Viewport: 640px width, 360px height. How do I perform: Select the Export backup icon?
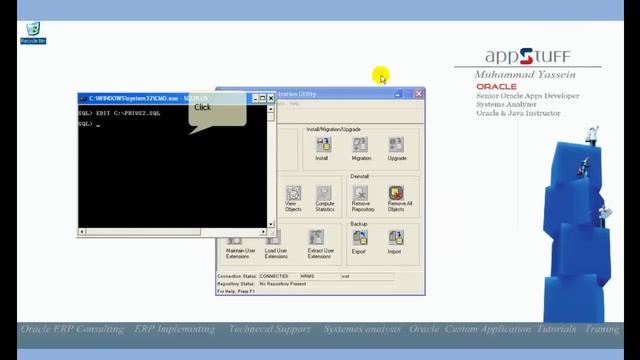(360, 238)
